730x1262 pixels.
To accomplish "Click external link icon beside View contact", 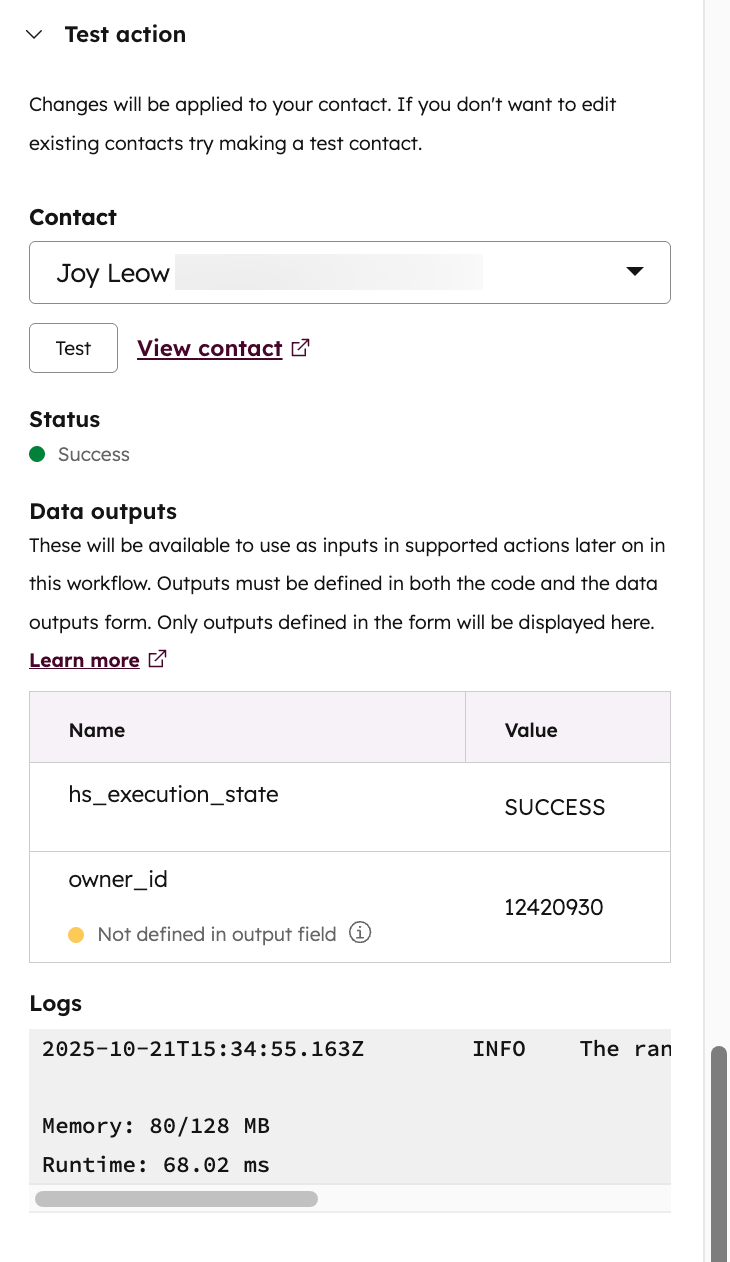I will tap(300, 348).
